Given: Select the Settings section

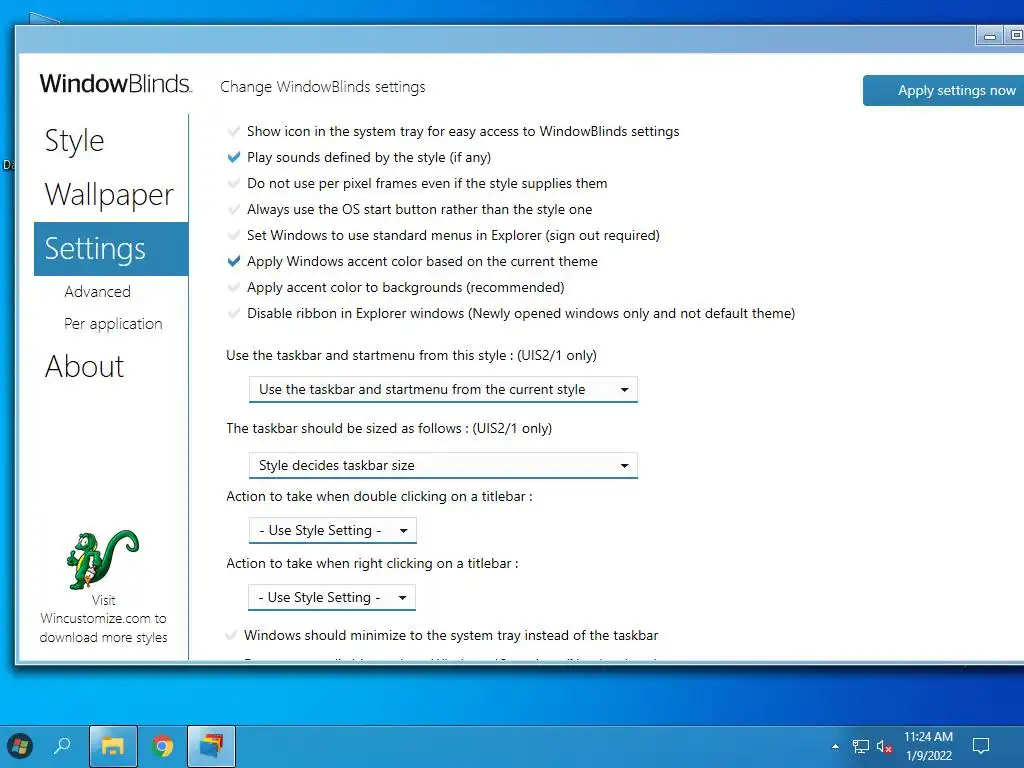Looking at the screenshot, I should [x=111, y=249].
